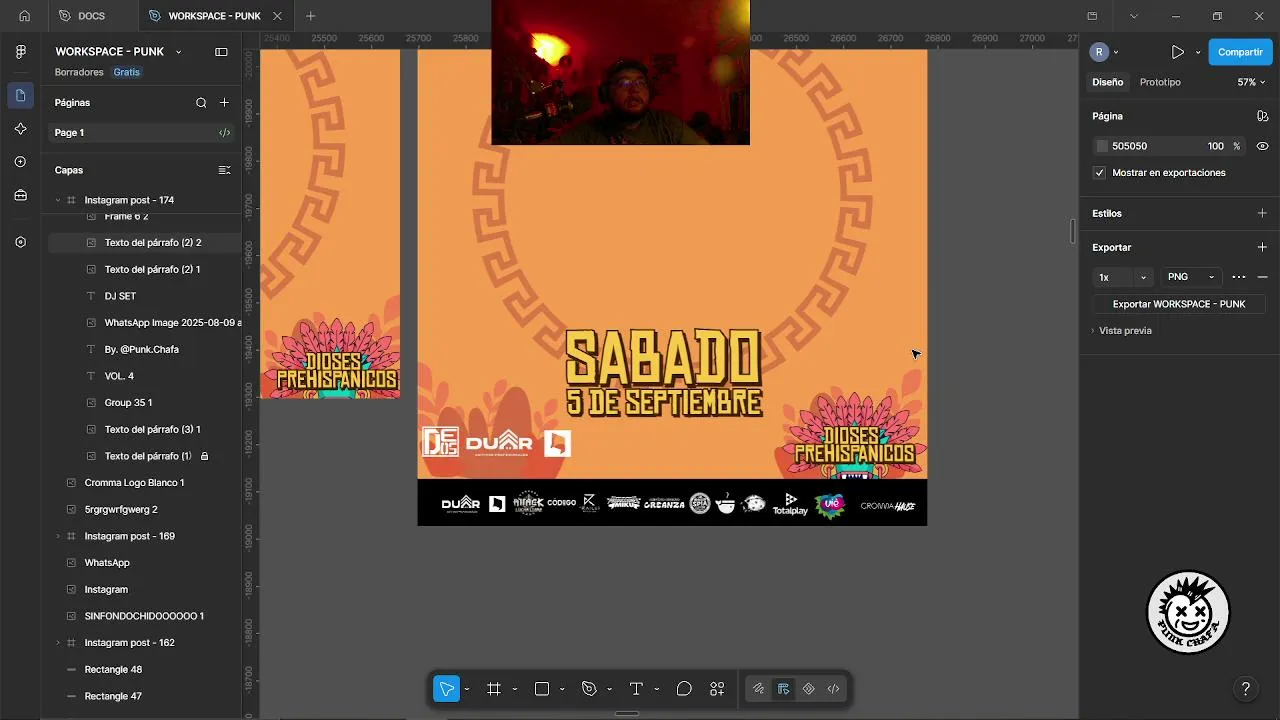Viewport: 1280px width, 720px height.
Task: Select the Text tool
Action: (x=636, y=689)
